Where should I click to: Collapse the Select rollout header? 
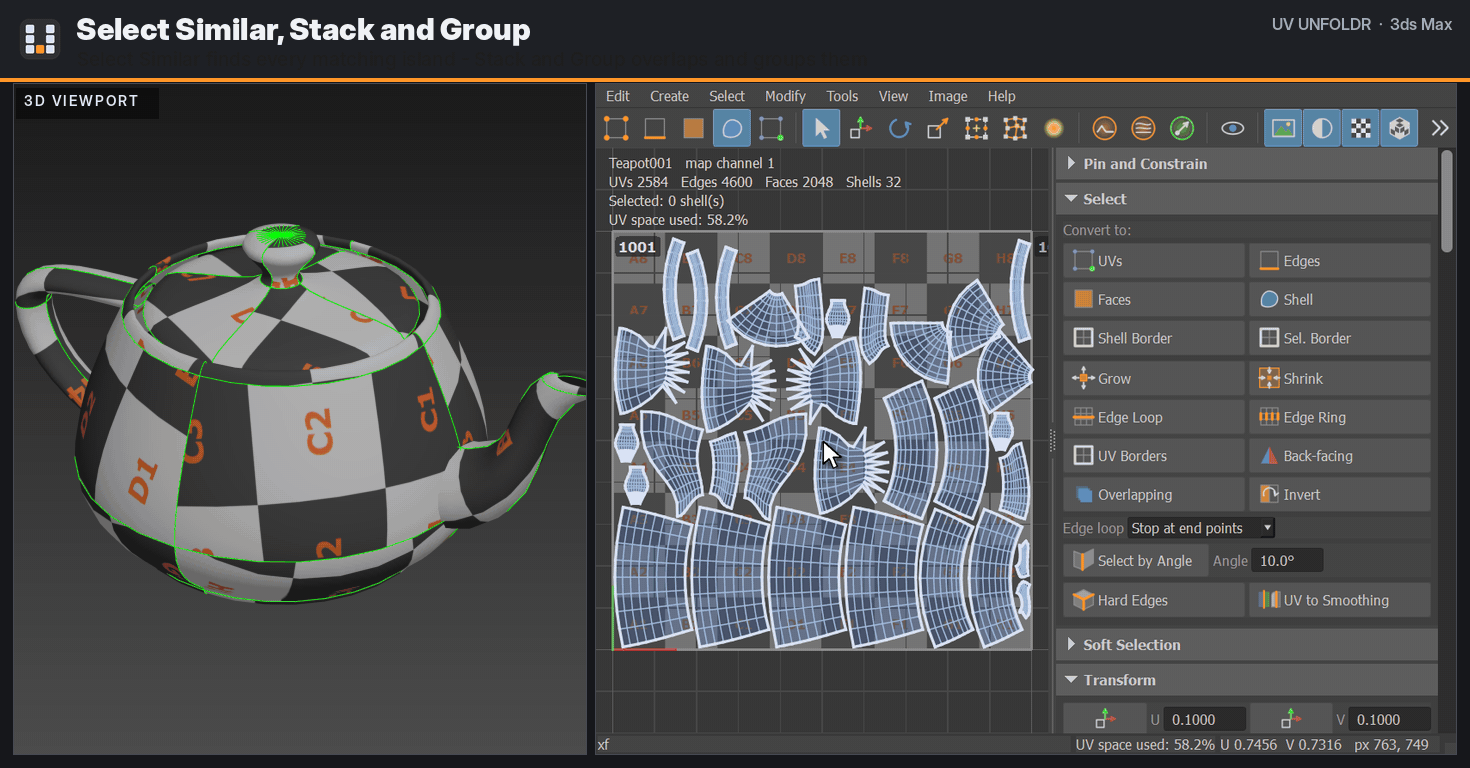click(x=1246, y=199)
